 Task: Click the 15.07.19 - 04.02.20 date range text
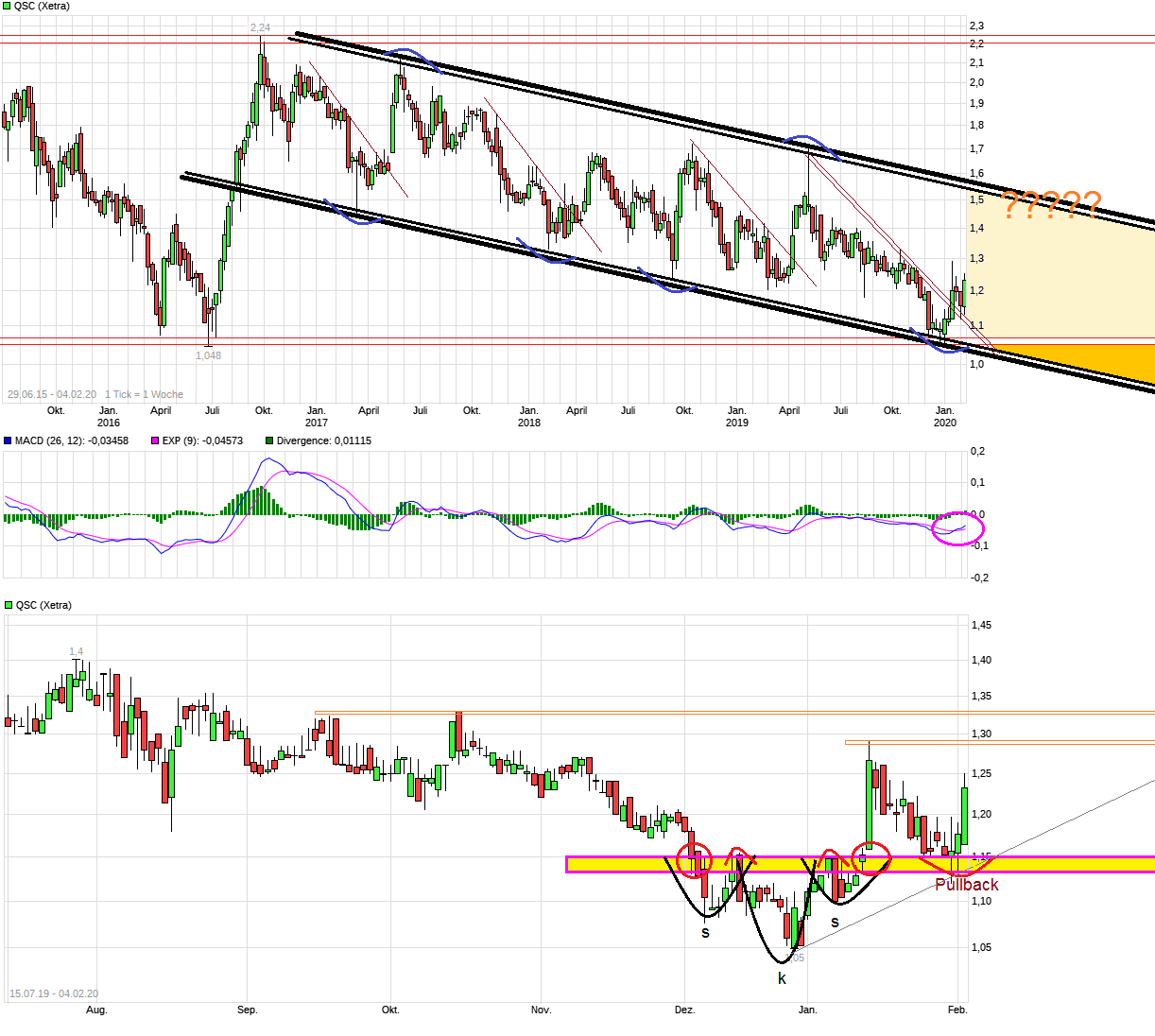54,993
